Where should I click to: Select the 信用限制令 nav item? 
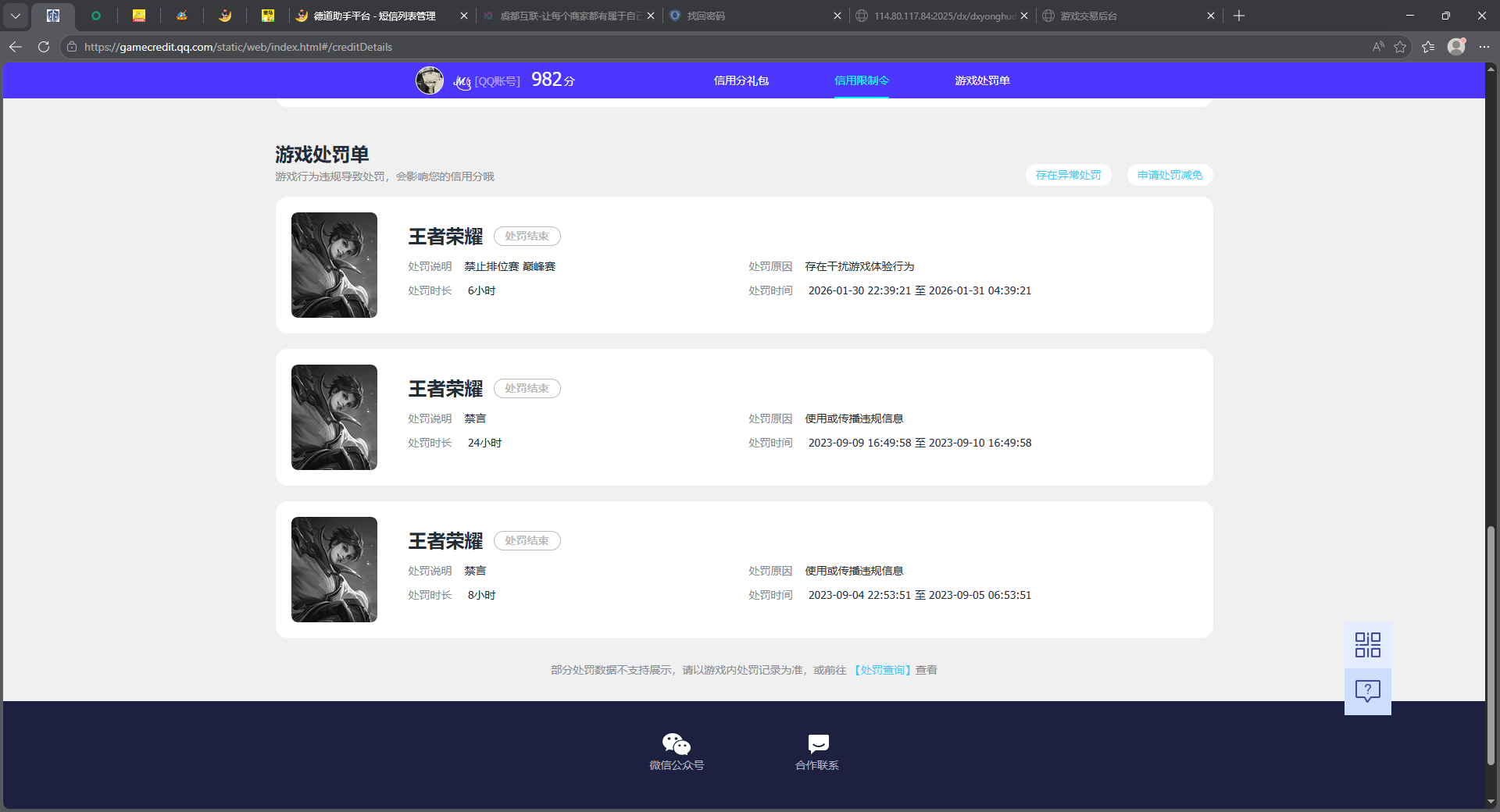click(x=862, y=80)
